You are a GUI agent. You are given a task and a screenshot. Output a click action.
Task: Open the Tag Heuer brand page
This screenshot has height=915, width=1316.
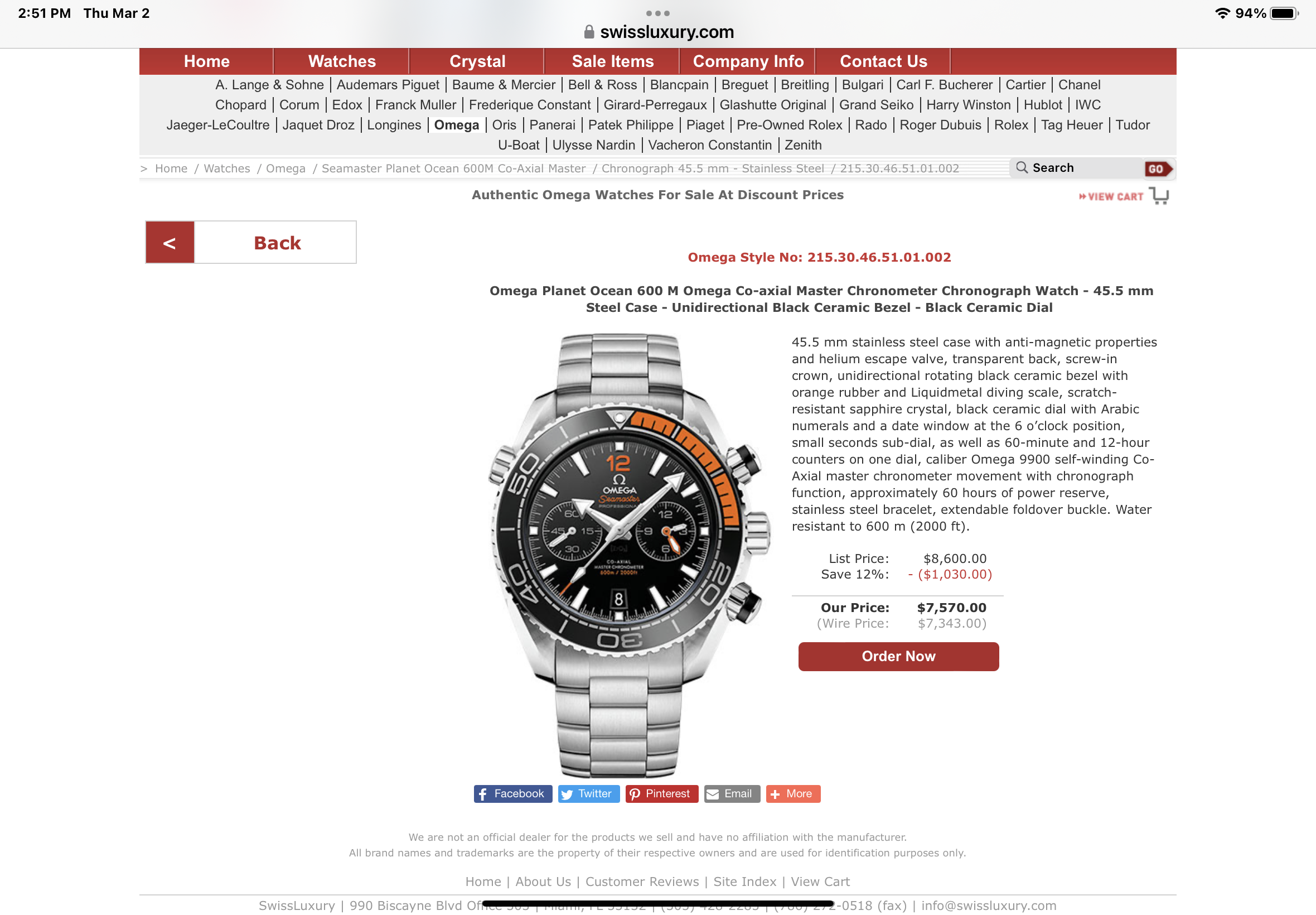(1071, 125)
